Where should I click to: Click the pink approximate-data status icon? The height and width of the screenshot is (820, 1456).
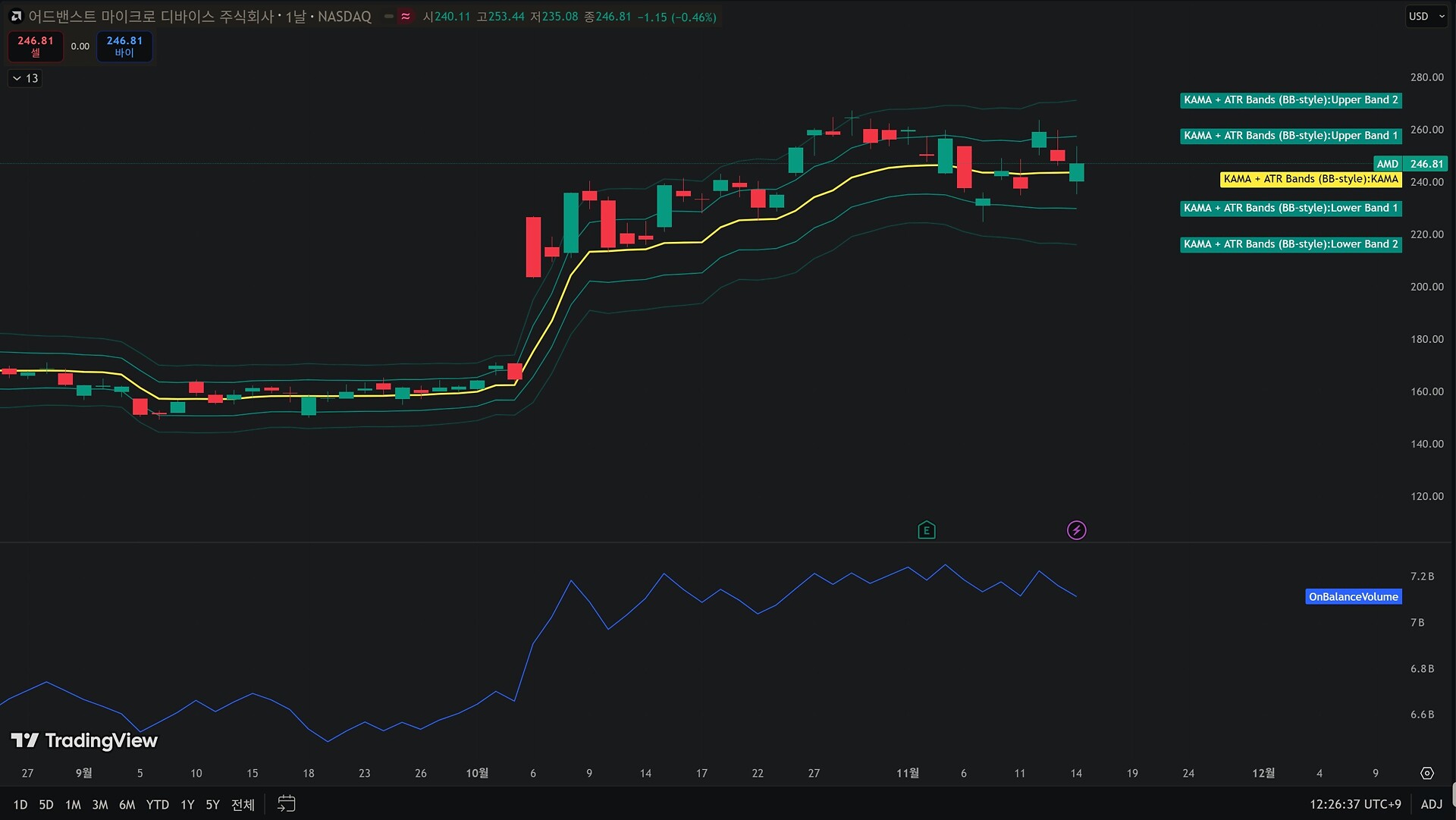point(406,16)
